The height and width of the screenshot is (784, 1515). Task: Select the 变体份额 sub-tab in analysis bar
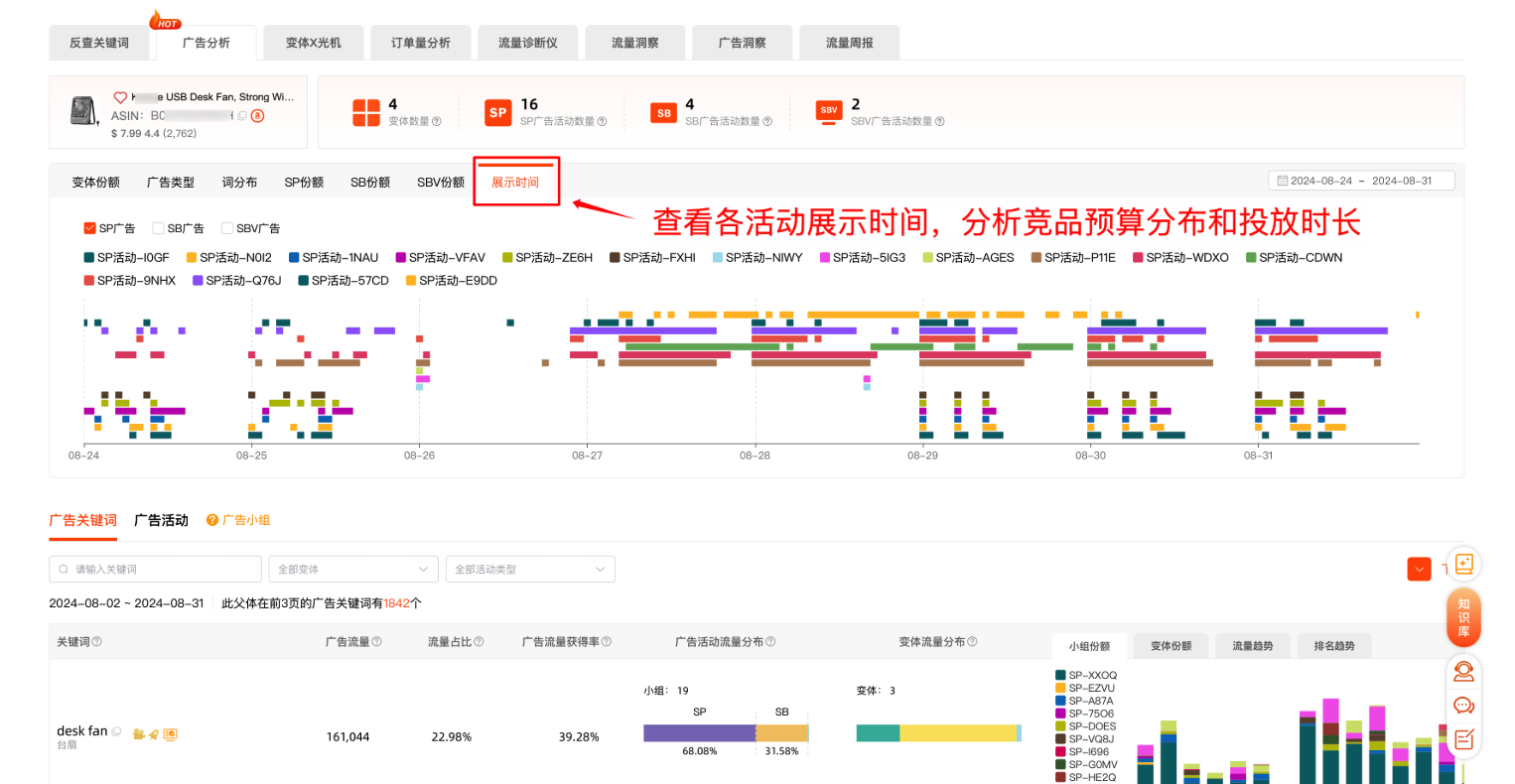[x=96, y=183]
